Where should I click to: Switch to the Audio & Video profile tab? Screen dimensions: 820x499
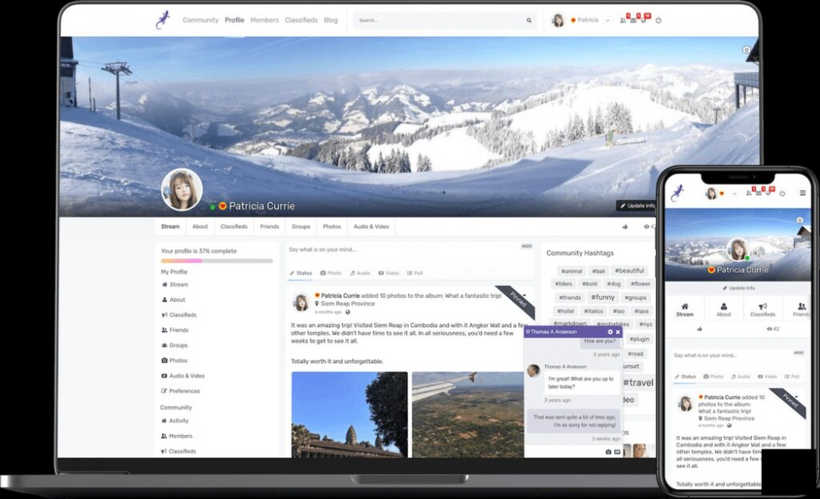pyautogui.click(x=371, y=227)
